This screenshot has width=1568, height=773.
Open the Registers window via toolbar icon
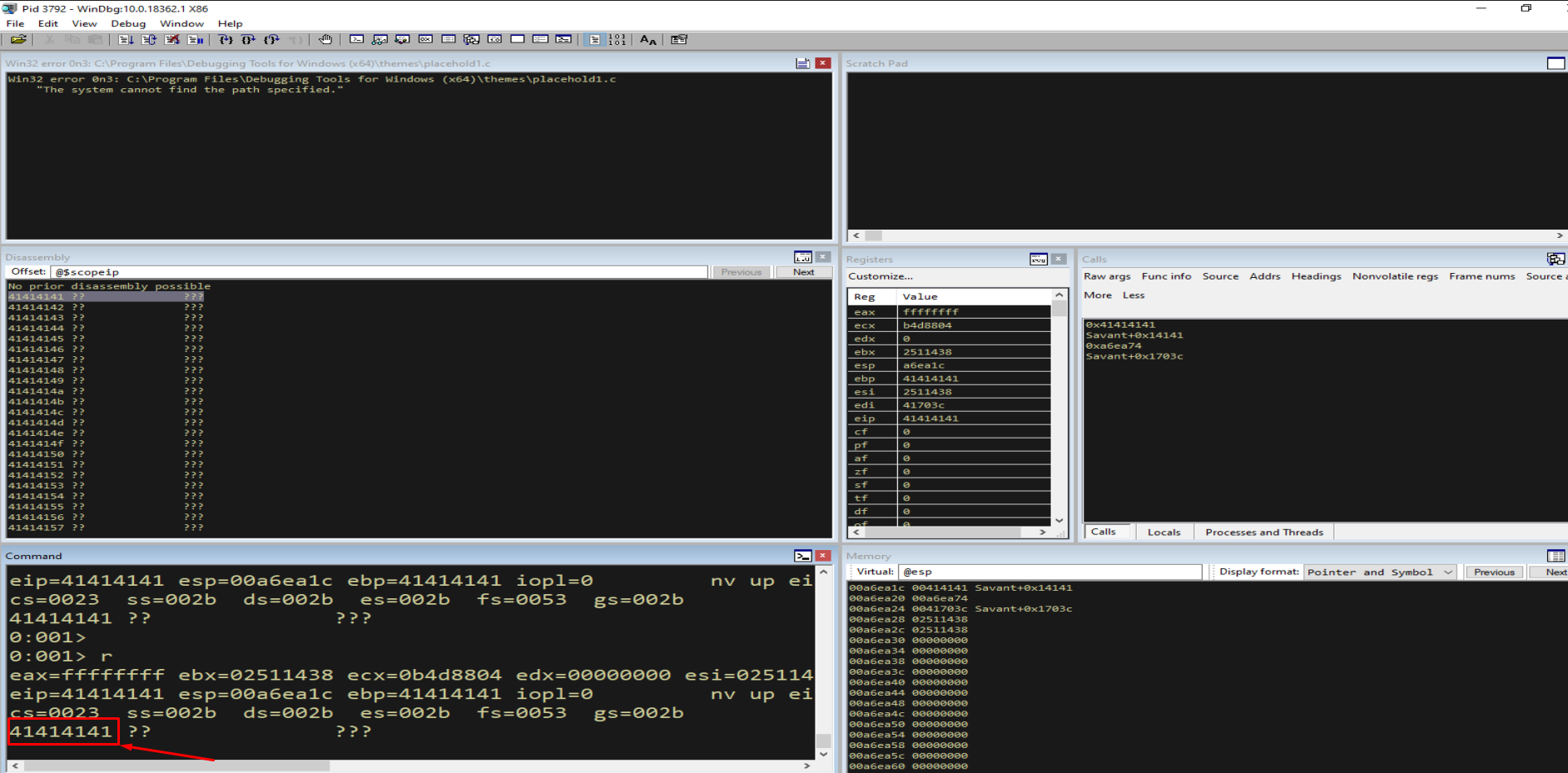click(x=425, y=39)
